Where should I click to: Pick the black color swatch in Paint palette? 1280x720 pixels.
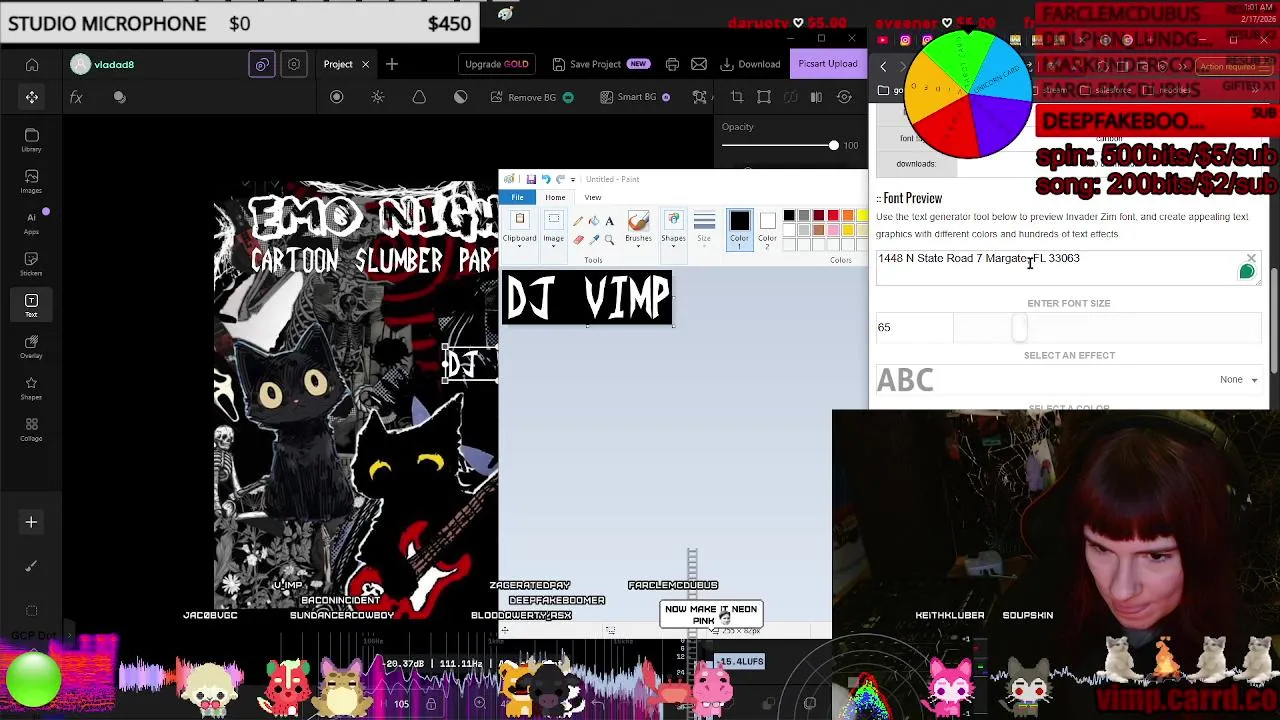[789, 215]
